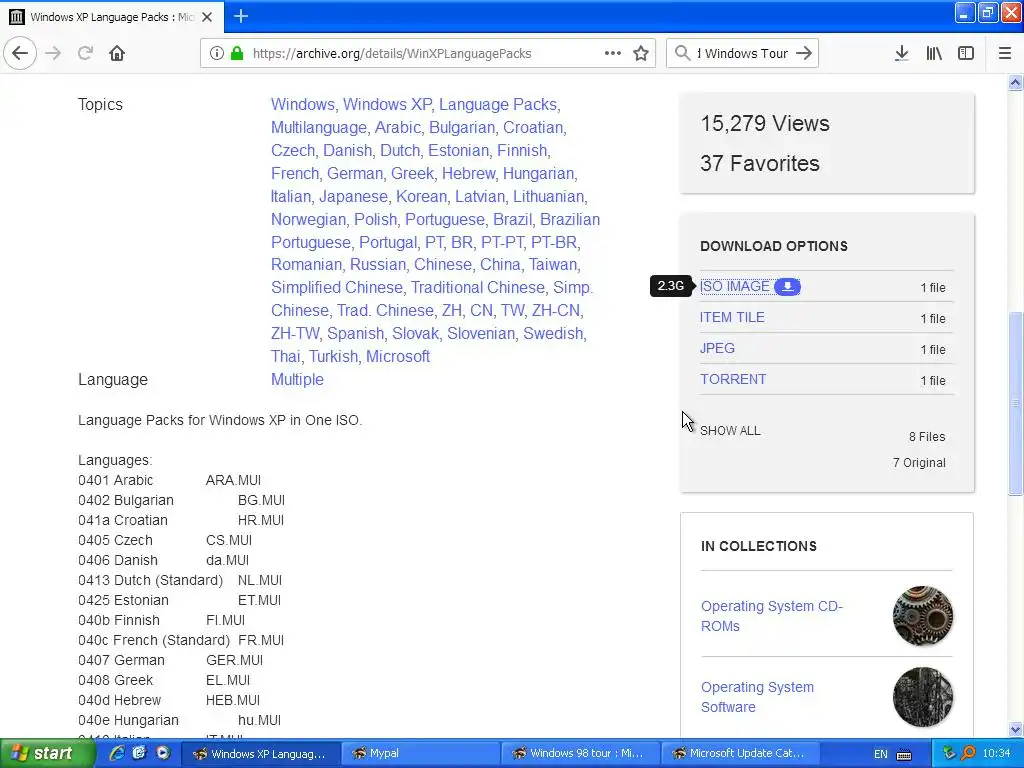The width and height of the screenshot is (1024, 768).
Task: Open the JPEG download option
Action: 717,348
